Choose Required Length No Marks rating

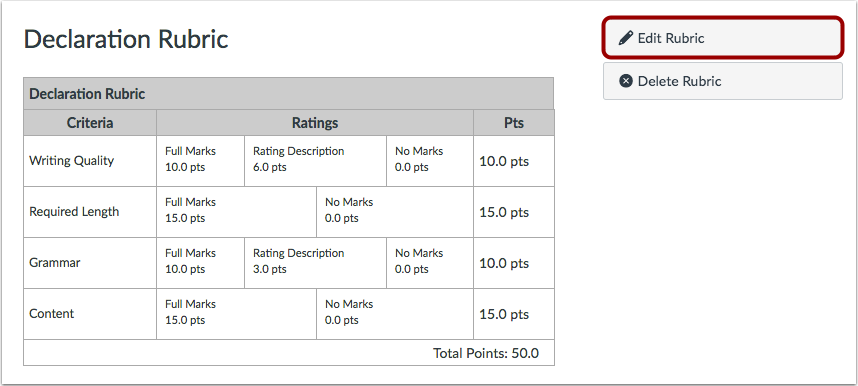[395, 212]
